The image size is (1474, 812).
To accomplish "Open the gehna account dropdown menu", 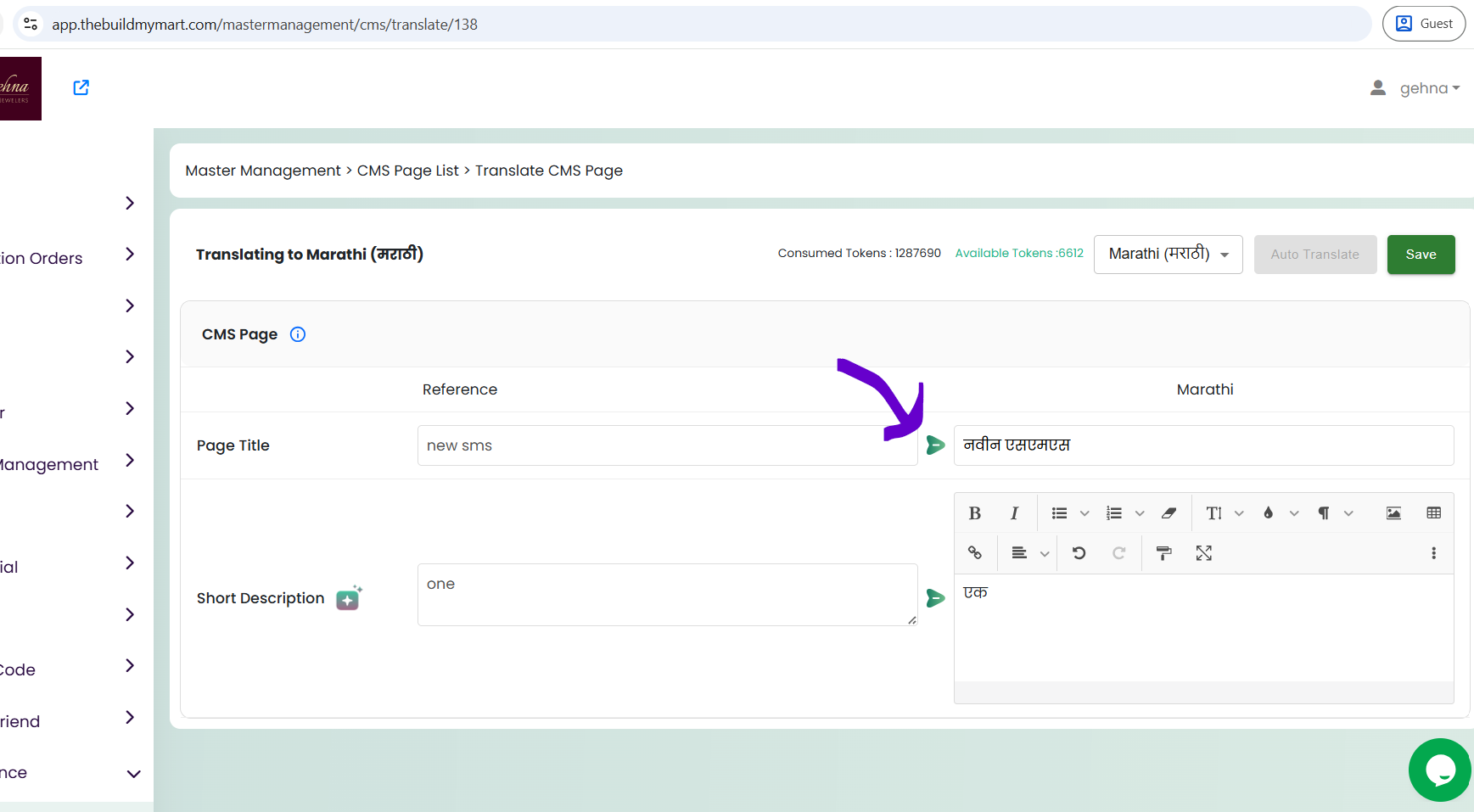I will click(x=1430, y=88).
